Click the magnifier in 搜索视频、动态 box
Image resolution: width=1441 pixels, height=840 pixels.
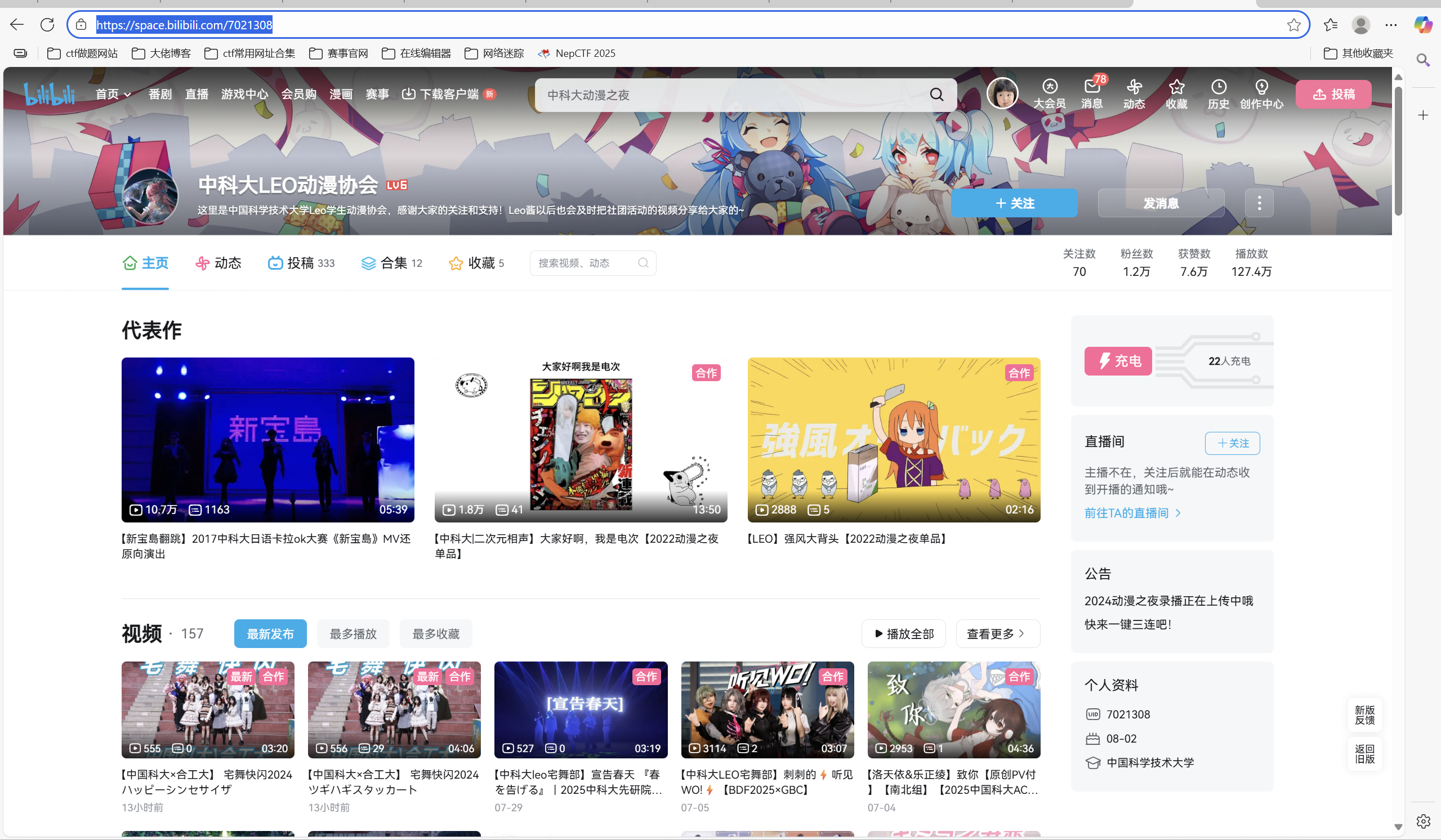[643, 263]
